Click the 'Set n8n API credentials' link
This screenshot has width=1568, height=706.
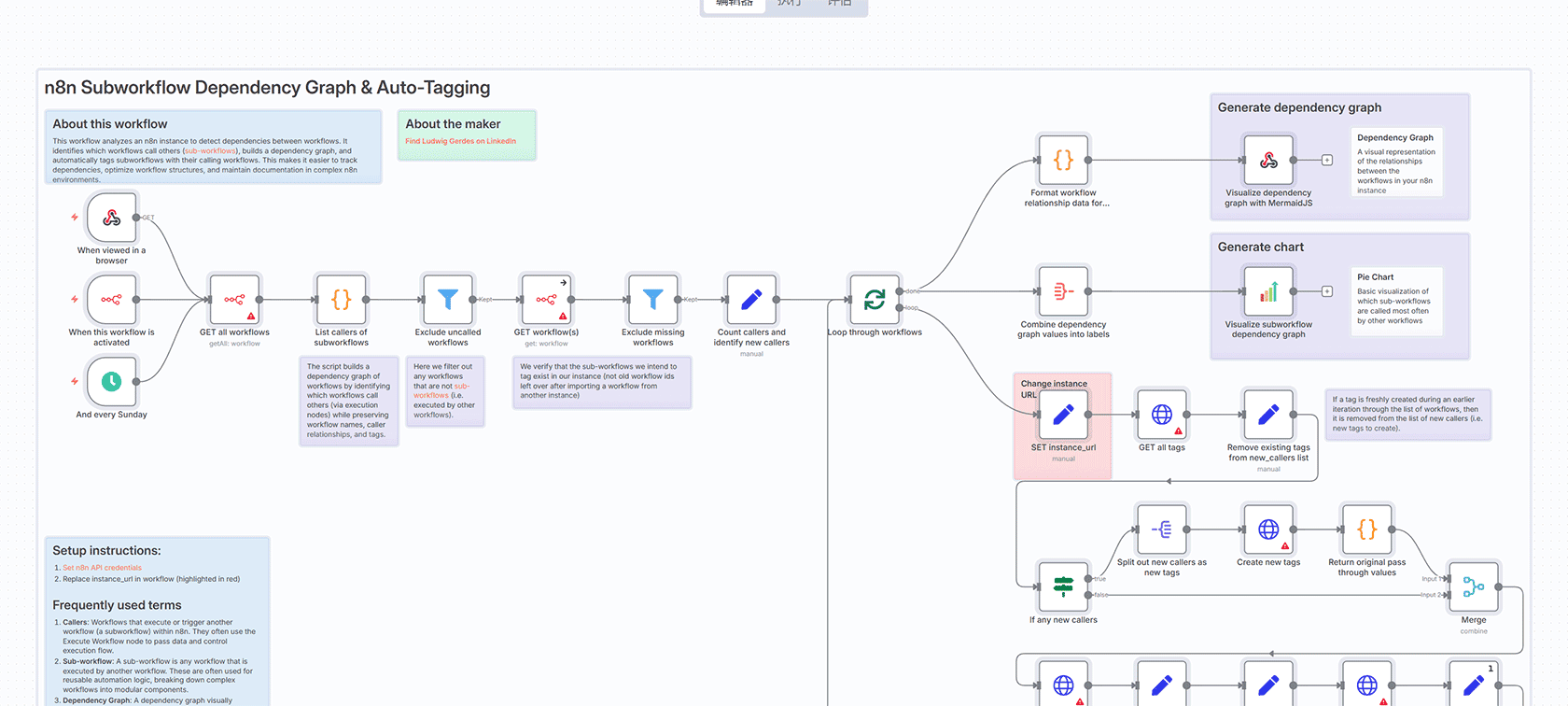tap(102, 568)
